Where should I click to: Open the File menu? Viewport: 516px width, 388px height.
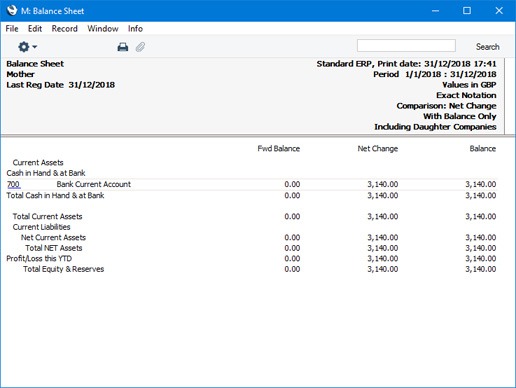(x=12, y=29)
